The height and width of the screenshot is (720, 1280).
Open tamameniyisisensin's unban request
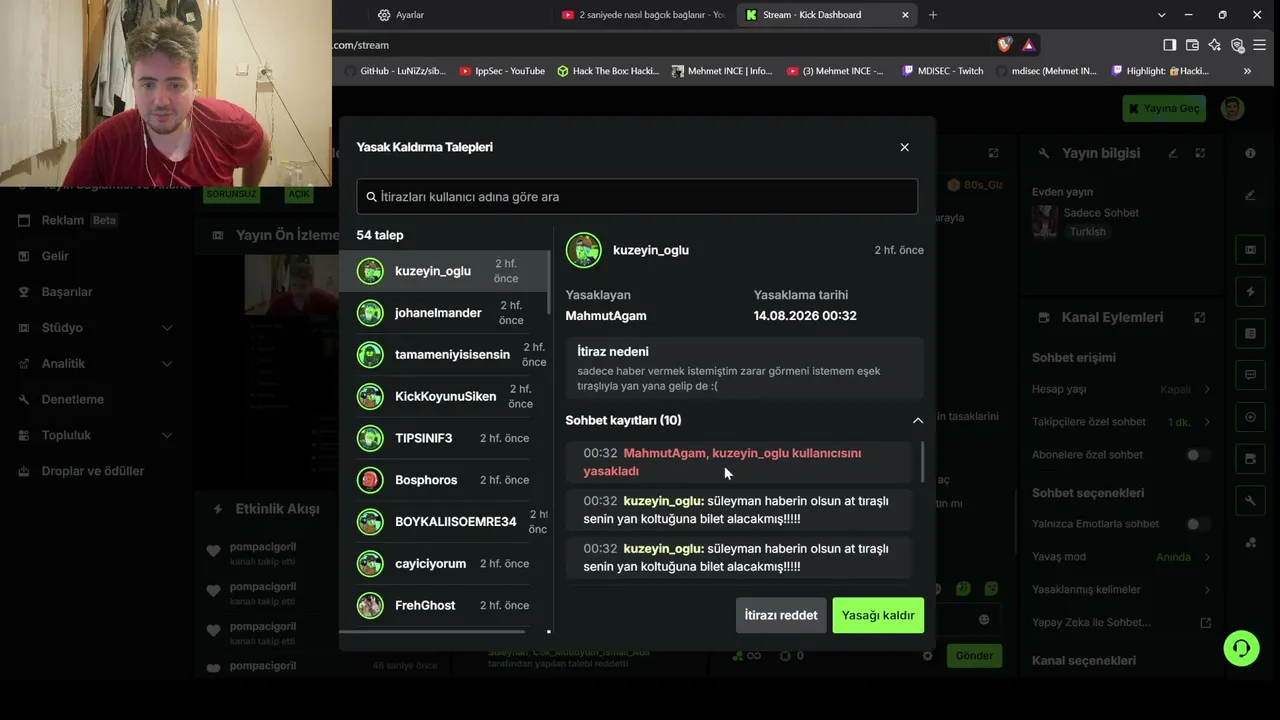coord(444,355)
